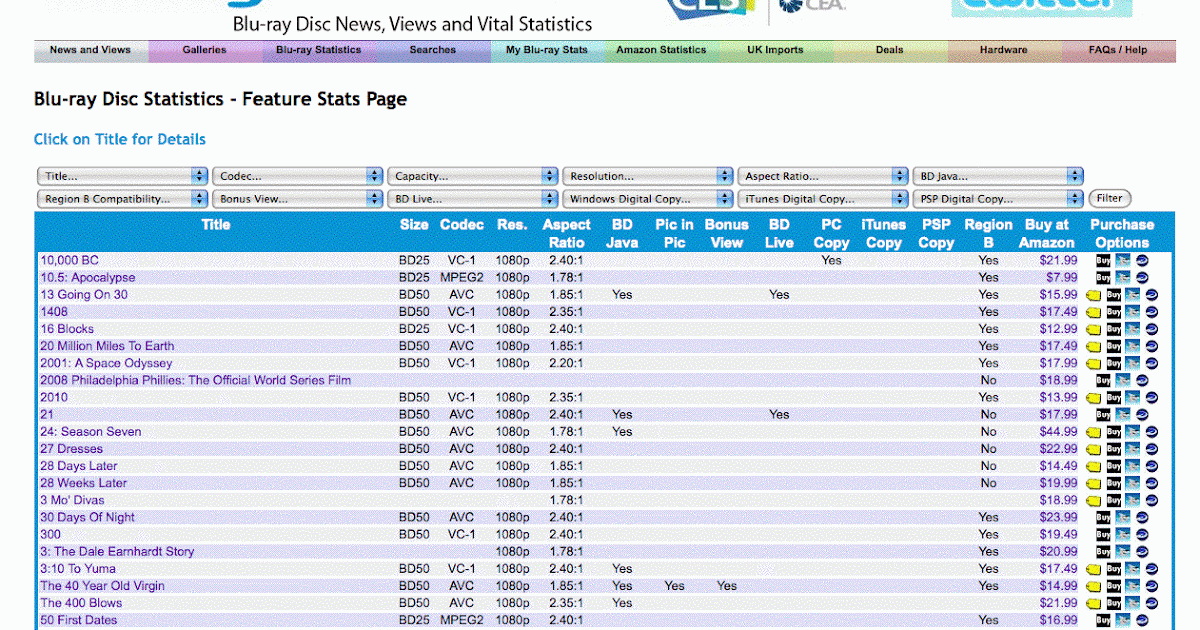Open the Resolution... filter dropdown

pos(648,176)
